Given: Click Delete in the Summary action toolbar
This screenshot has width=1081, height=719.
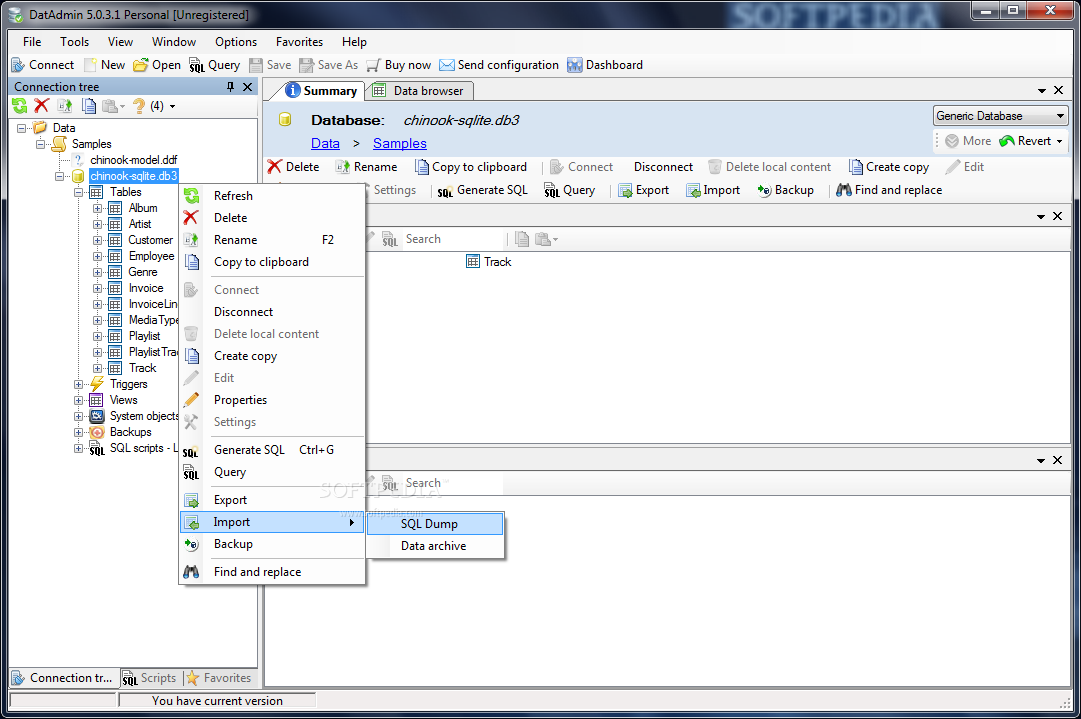Looking at the screenshot, I should [294, 167].
